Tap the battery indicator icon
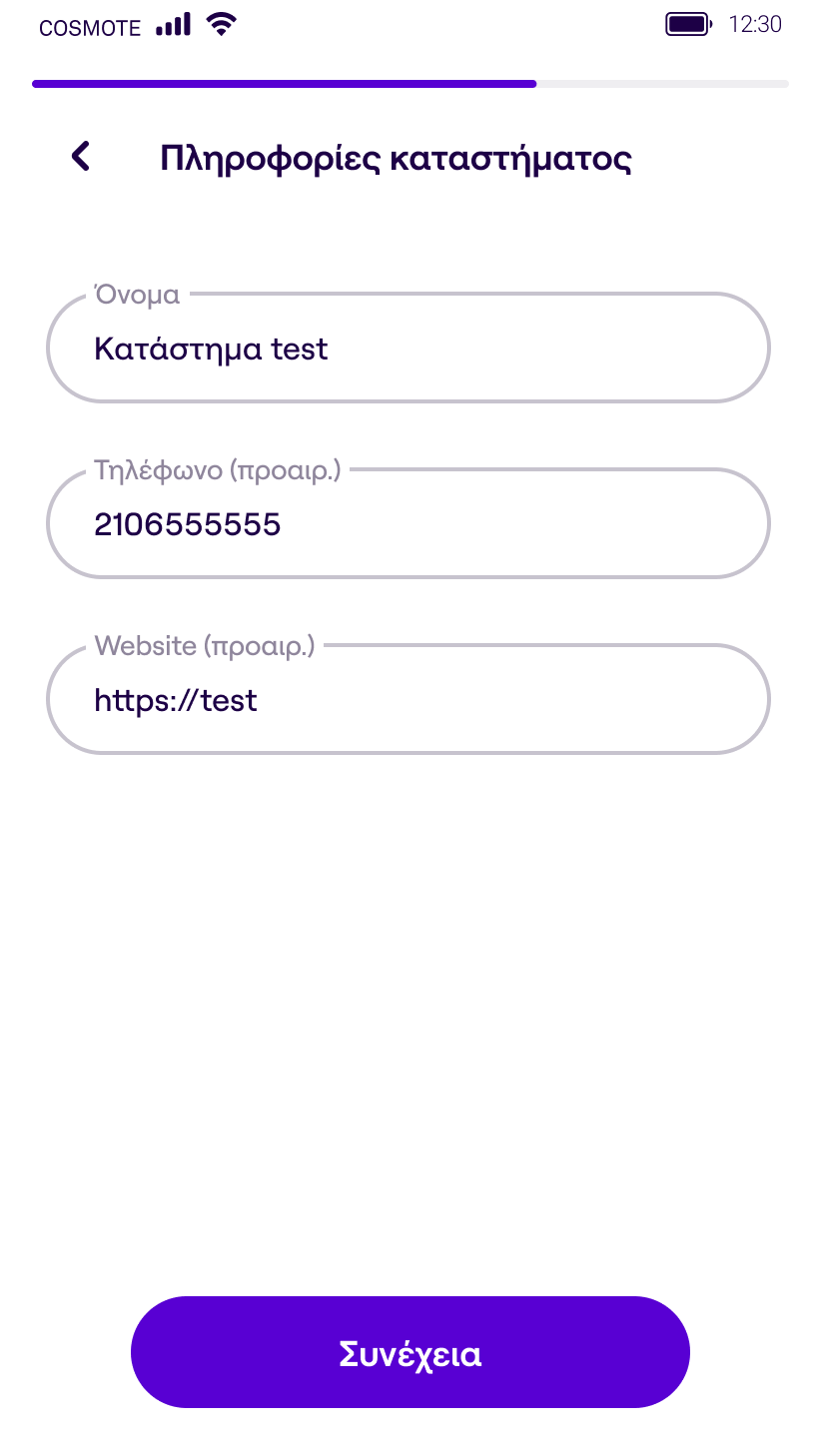Screen dimensions: 821x1456 [689, 25]
